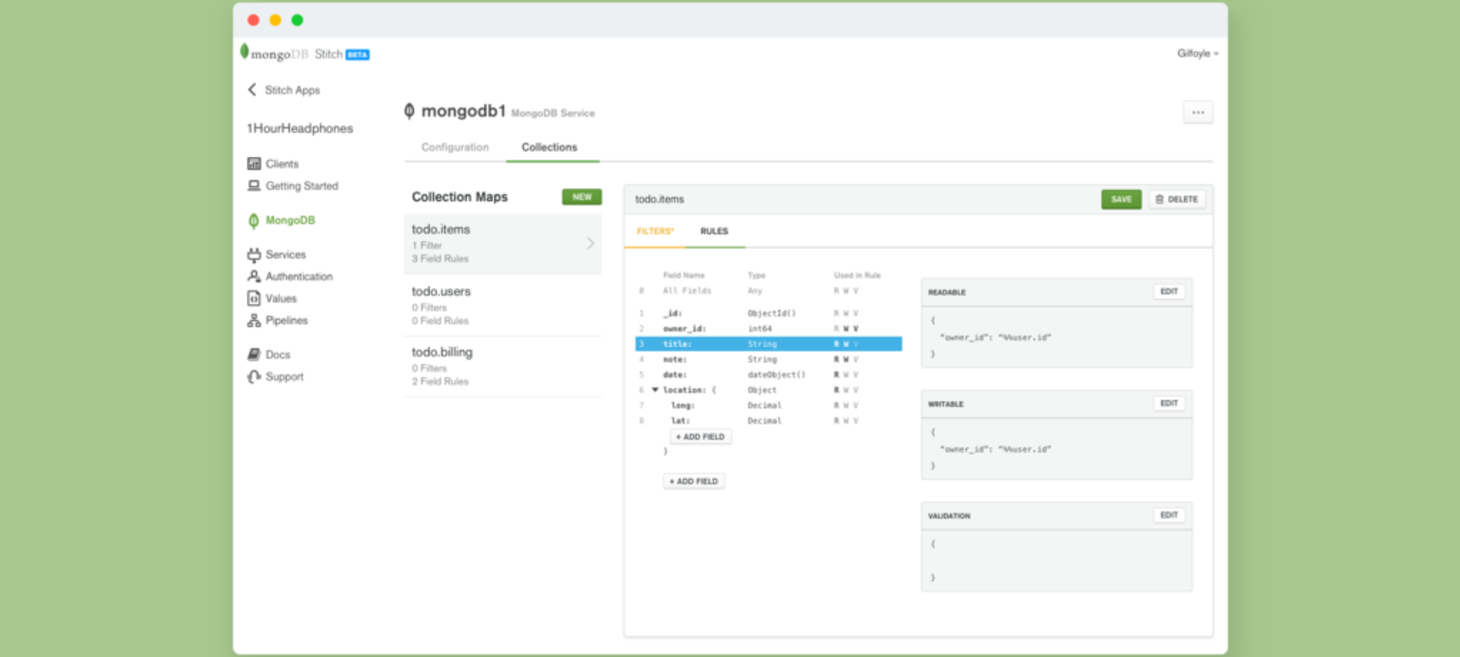The image size is (1460, 657).
Task: Select the highlighted title field row
Action: tap(769, 344)
